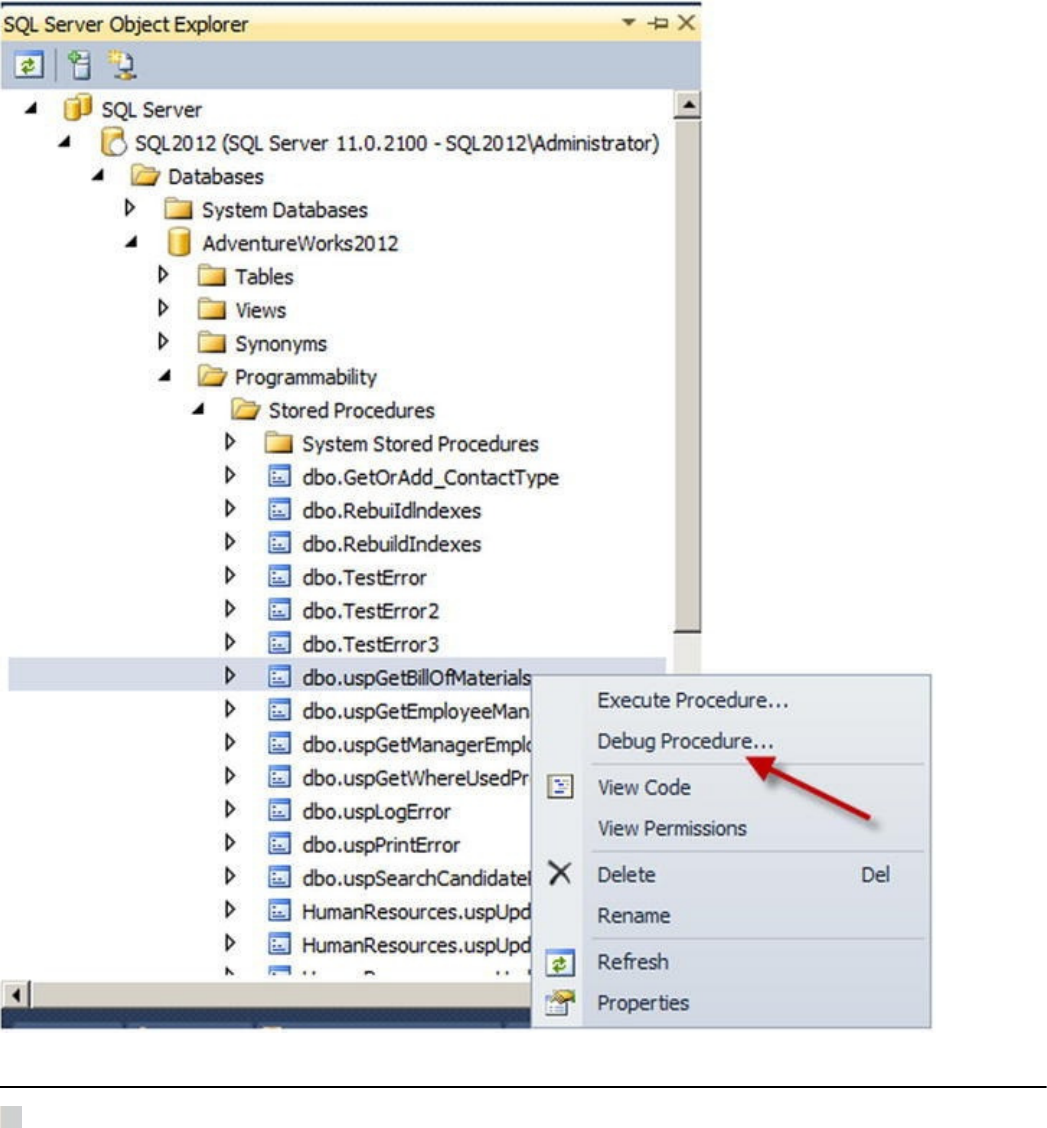
Task: Click the SQL Server root node icon
Action: 77,109
